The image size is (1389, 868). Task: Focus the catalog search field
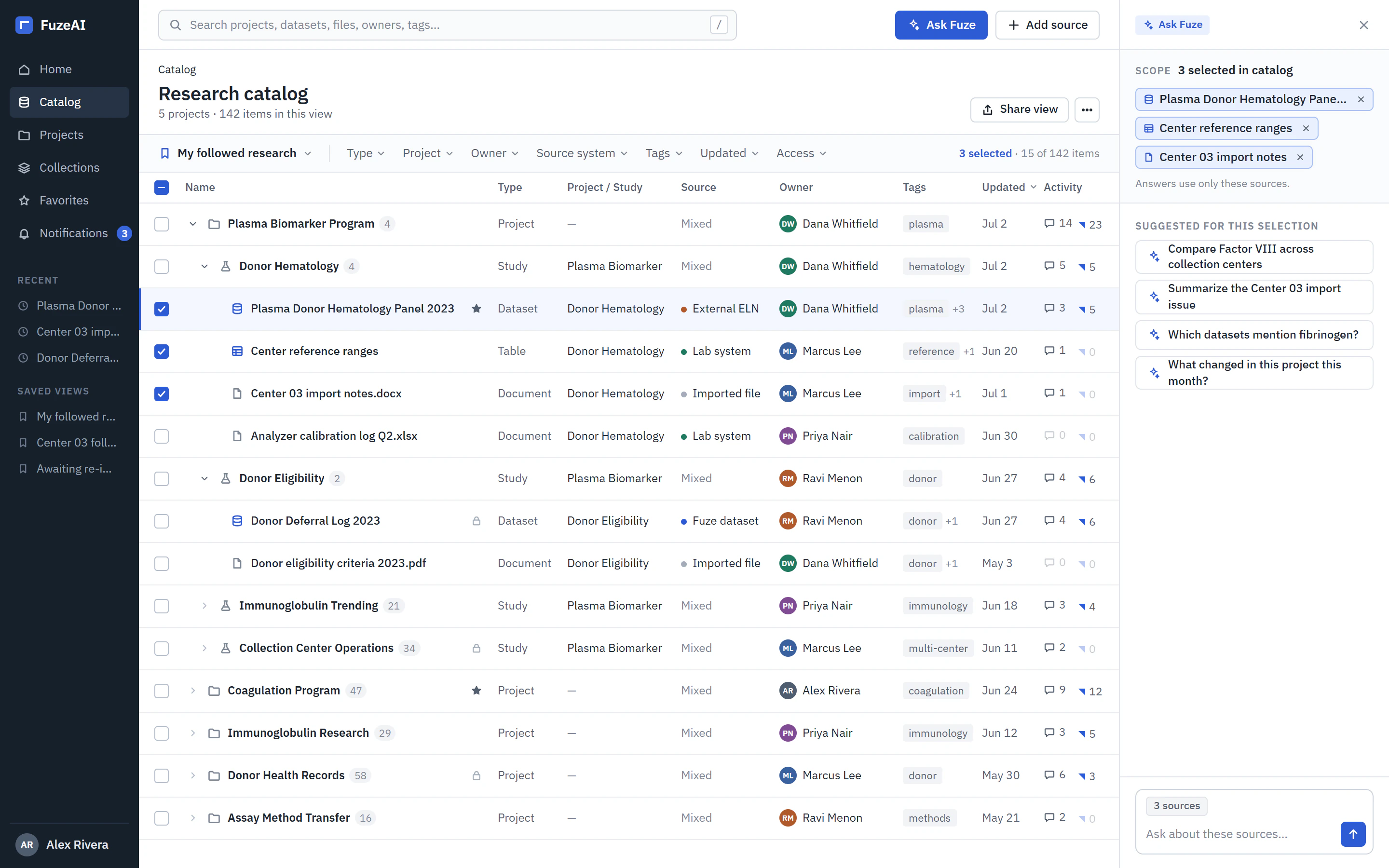pos(447,25)
